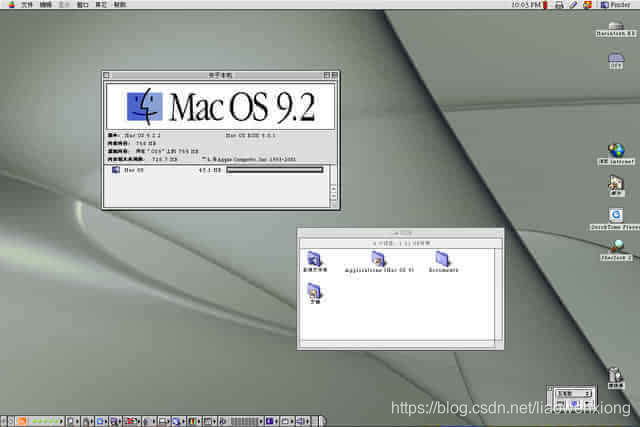Open the 编辑 (Edit) menu
The image size is (640, 427).
click(x=45, y=5)
